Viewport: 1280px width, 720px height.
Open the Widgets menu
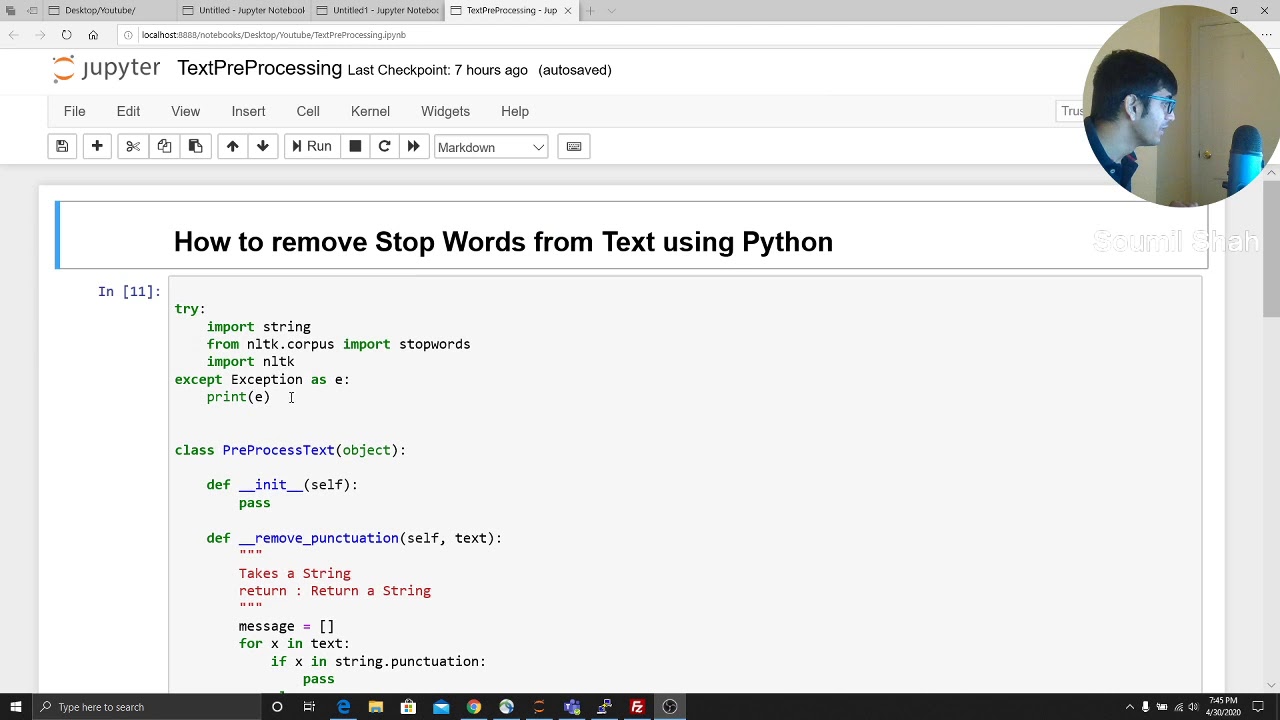point(445,111)
